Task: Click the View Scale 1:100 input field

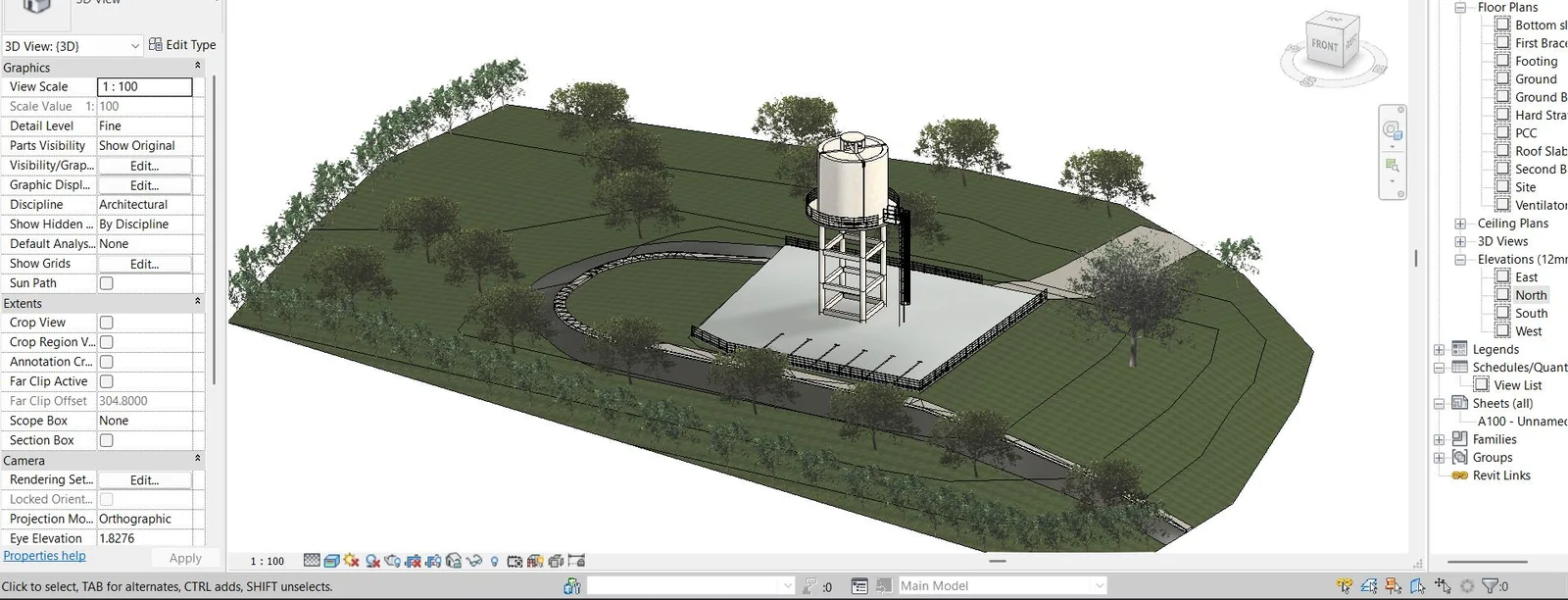Action: [x=145, y=86]
